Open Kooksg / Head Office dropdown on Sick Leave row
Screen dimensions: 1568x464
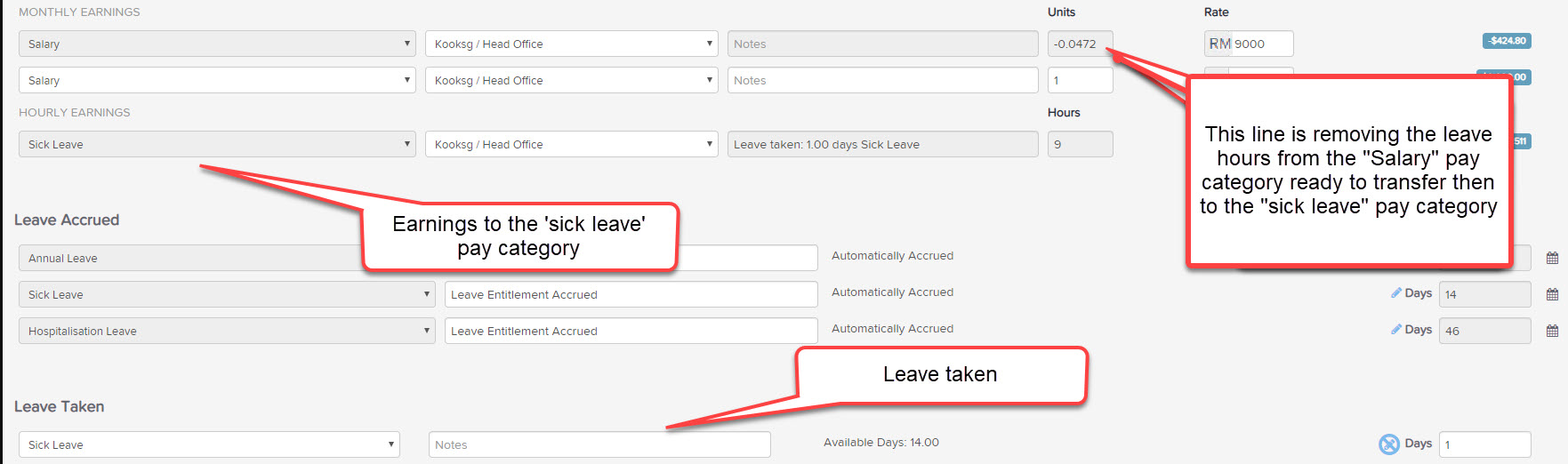[572, 144]
